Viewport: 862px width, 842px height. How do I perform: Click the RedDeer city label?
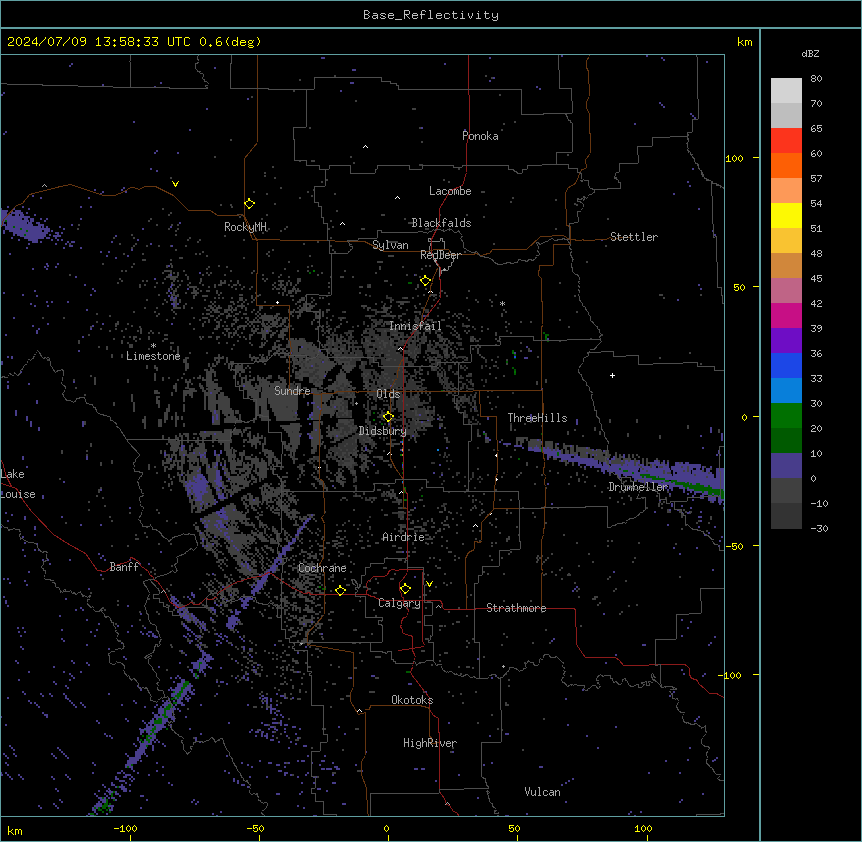click(440, 255)
